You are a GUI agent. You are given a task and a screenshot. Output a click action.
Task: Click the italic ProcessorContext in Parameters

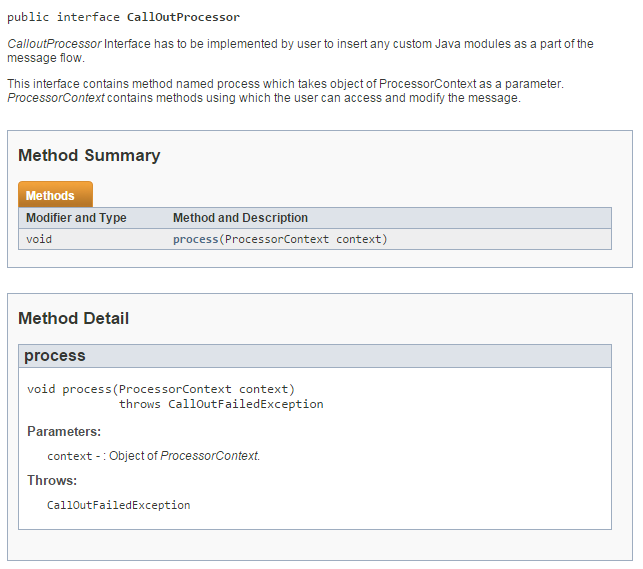[209, 456]
